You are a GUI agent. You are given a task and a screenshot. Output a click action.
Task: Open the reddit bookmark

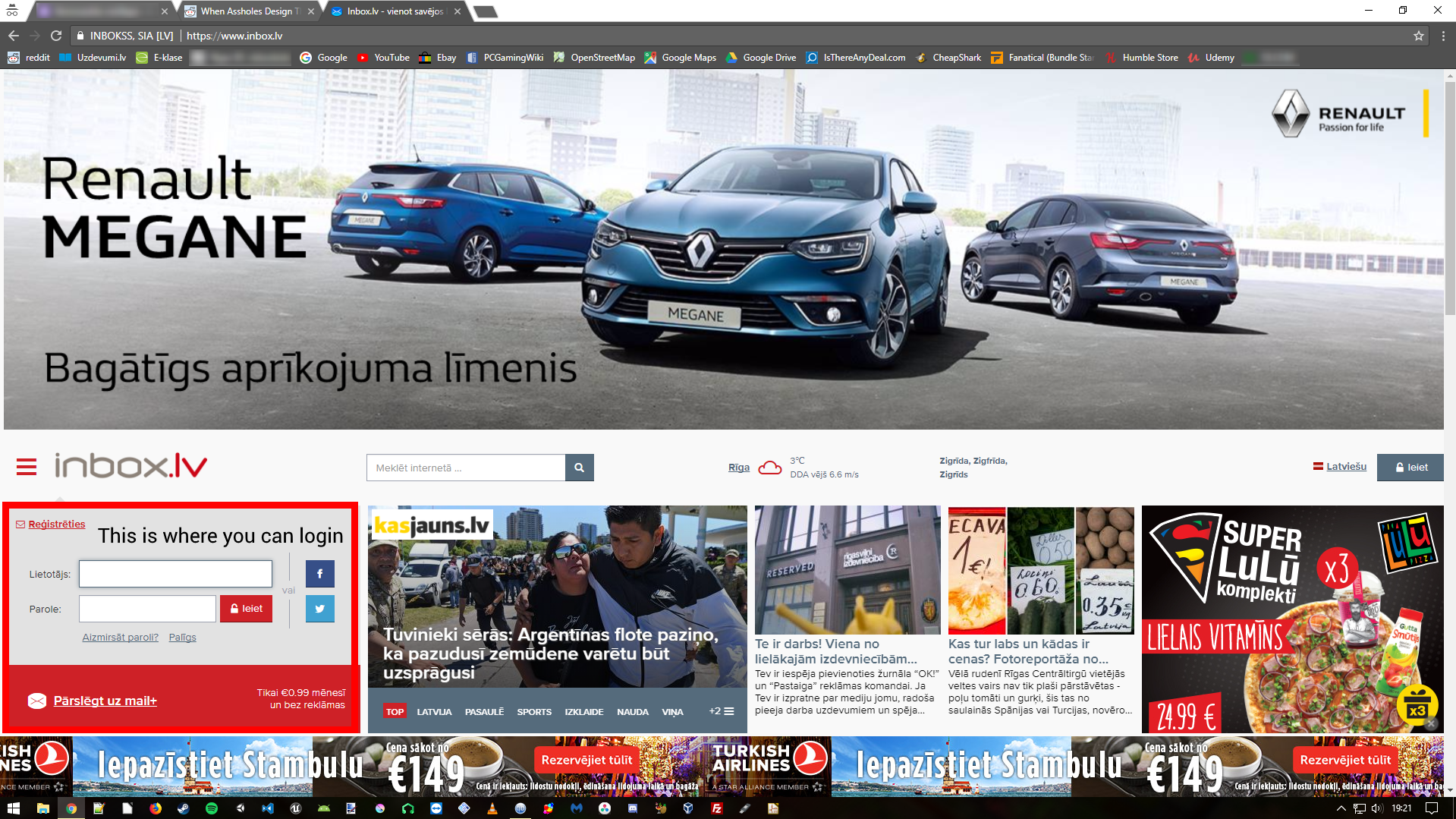tap(29, 58)
